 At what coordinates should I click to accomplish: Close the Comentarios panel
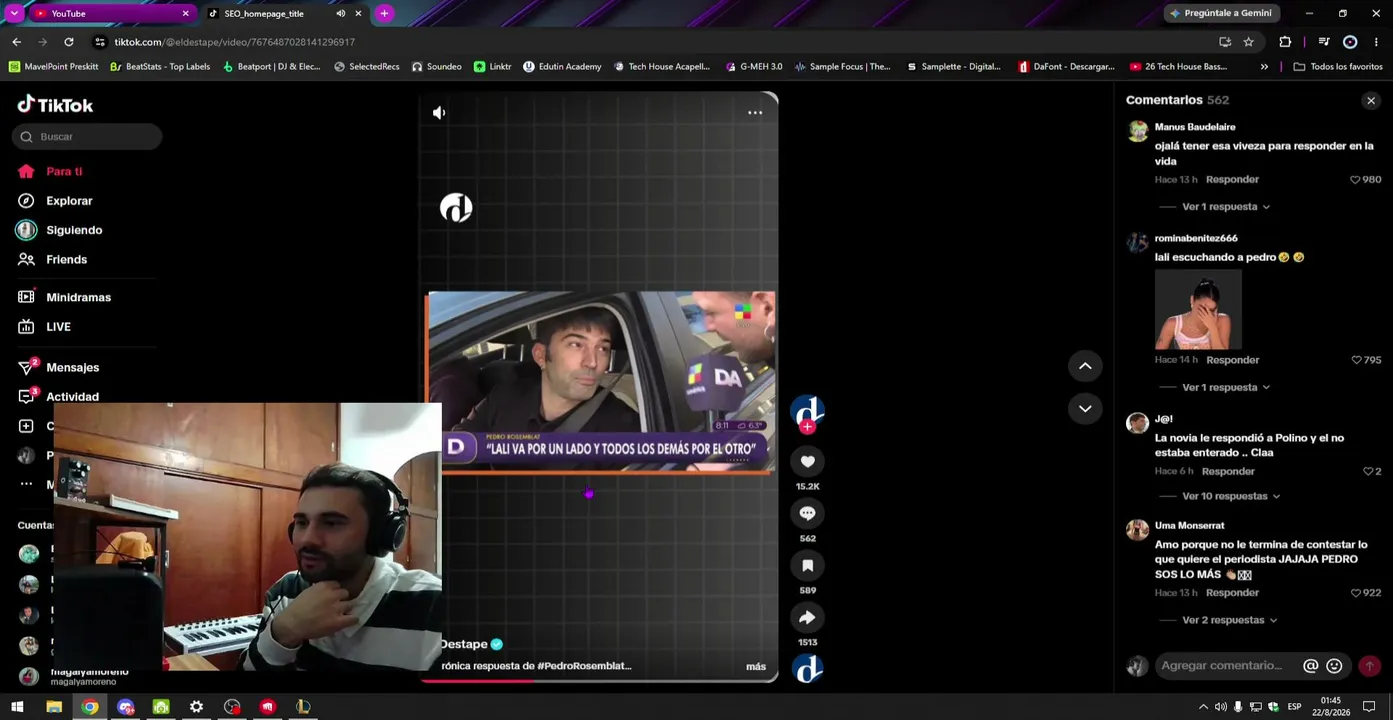tap(1371, 100)
